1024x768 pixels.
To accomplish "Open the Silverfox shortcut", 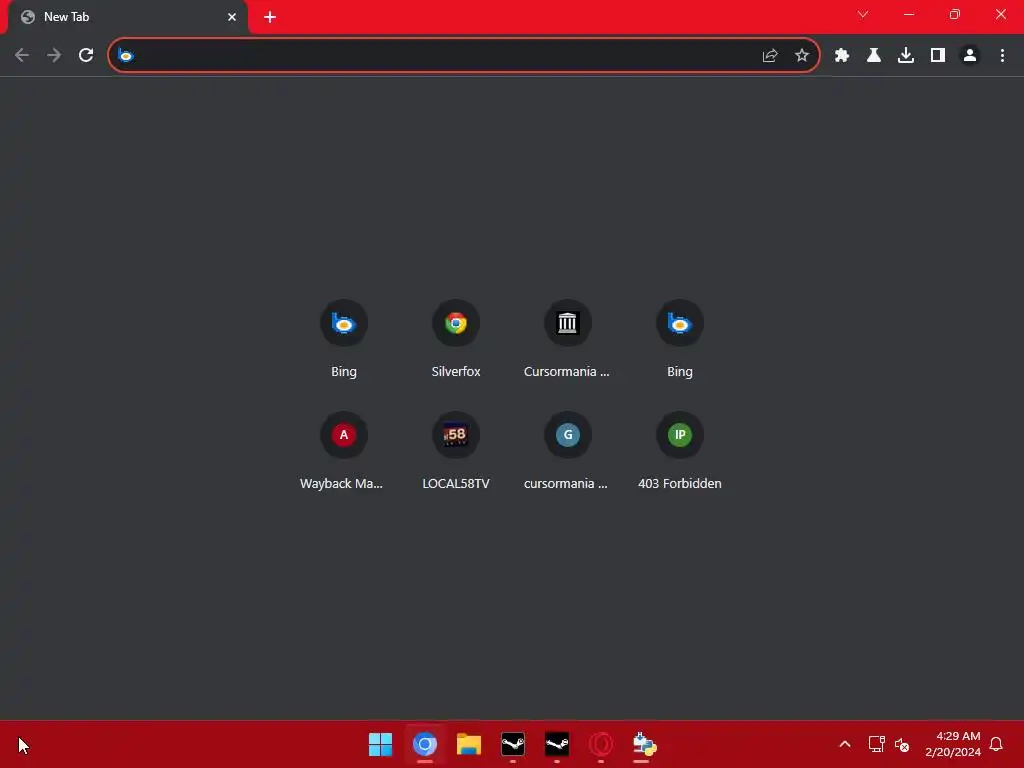I will point(456,339).
